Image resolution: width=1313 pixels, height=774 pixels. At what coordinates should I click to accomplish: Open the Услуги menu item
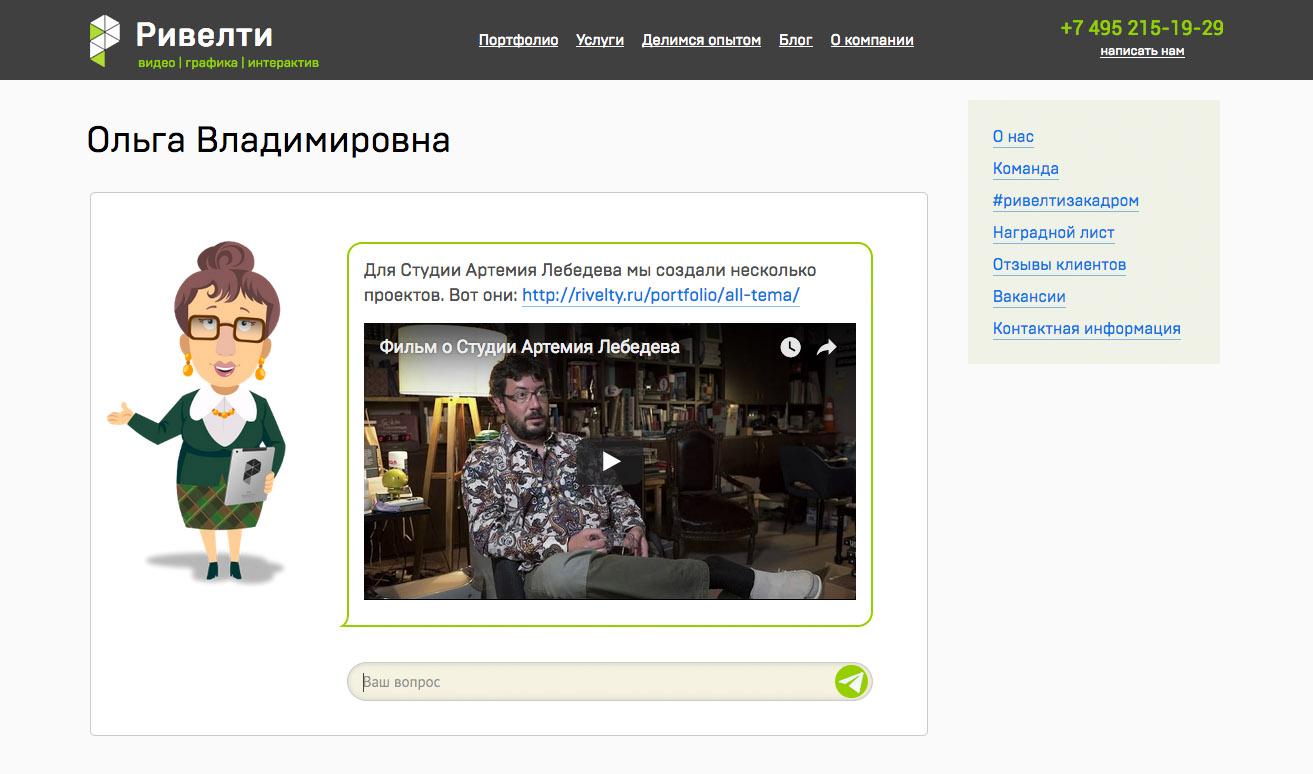point(600,40)
